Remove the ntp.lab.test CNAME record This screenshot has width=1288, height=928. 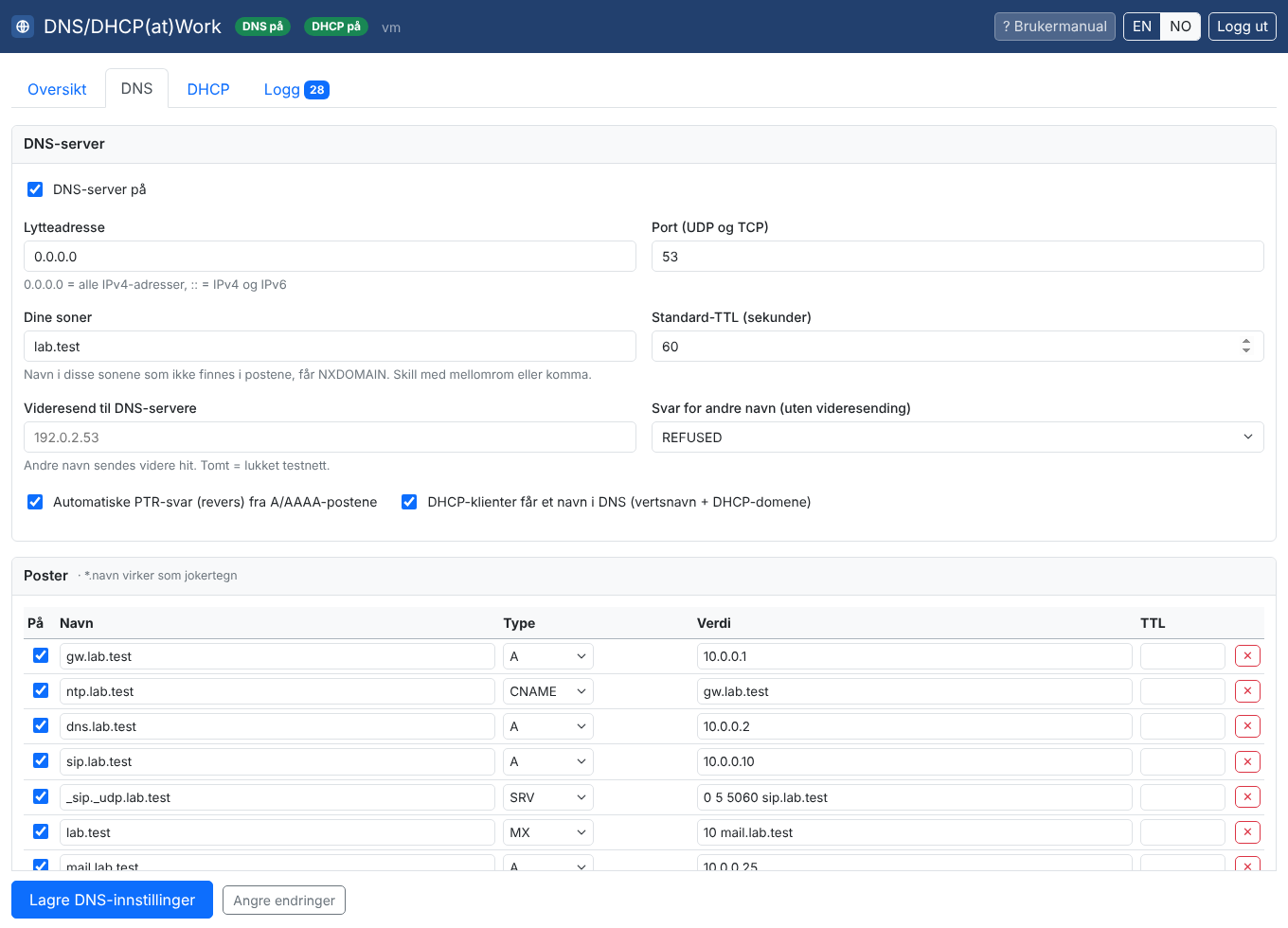coord(1247,691)
